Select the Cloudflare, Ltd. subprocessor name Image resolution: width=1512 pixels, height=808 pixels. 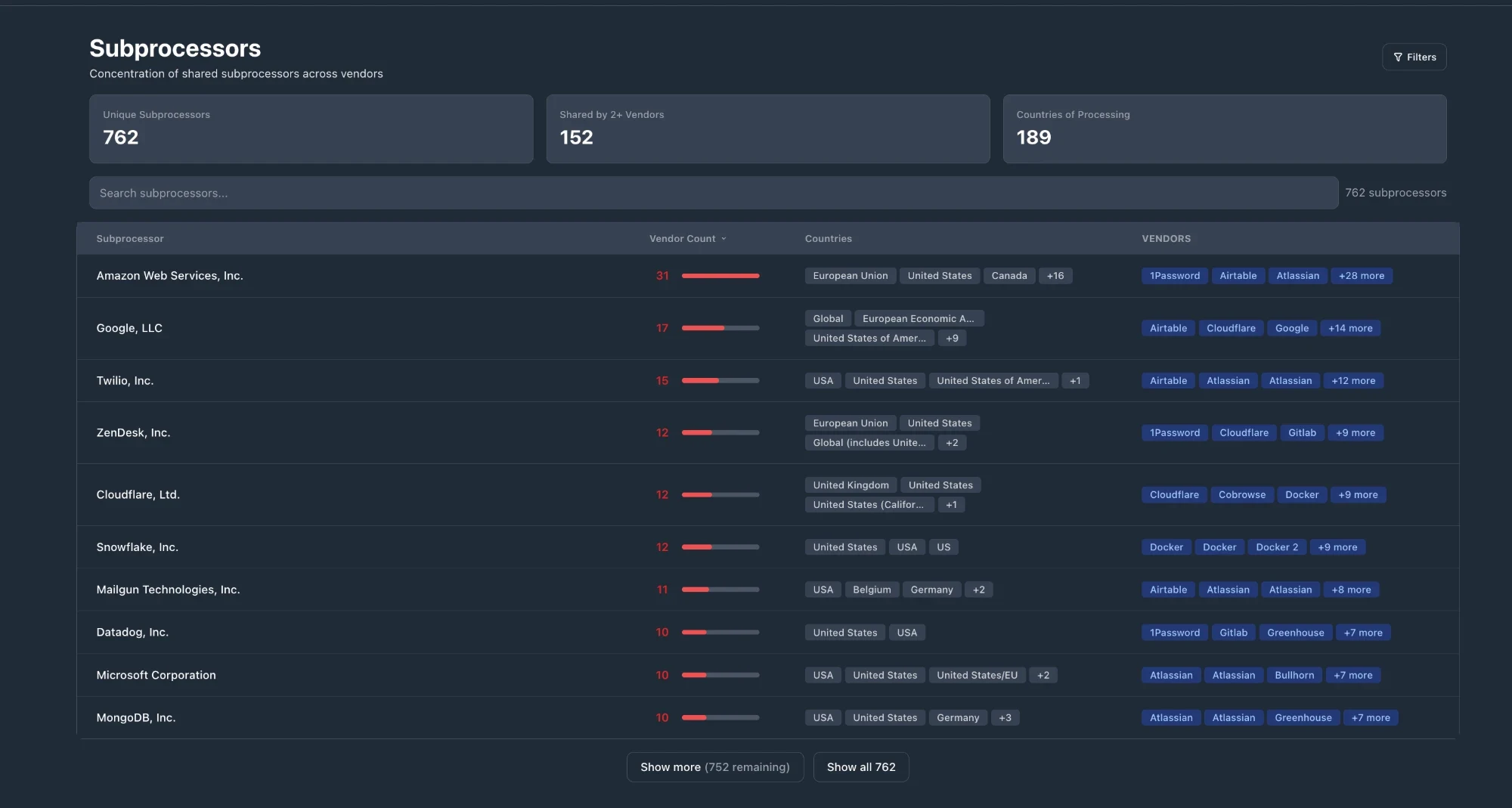click(138, 494)
